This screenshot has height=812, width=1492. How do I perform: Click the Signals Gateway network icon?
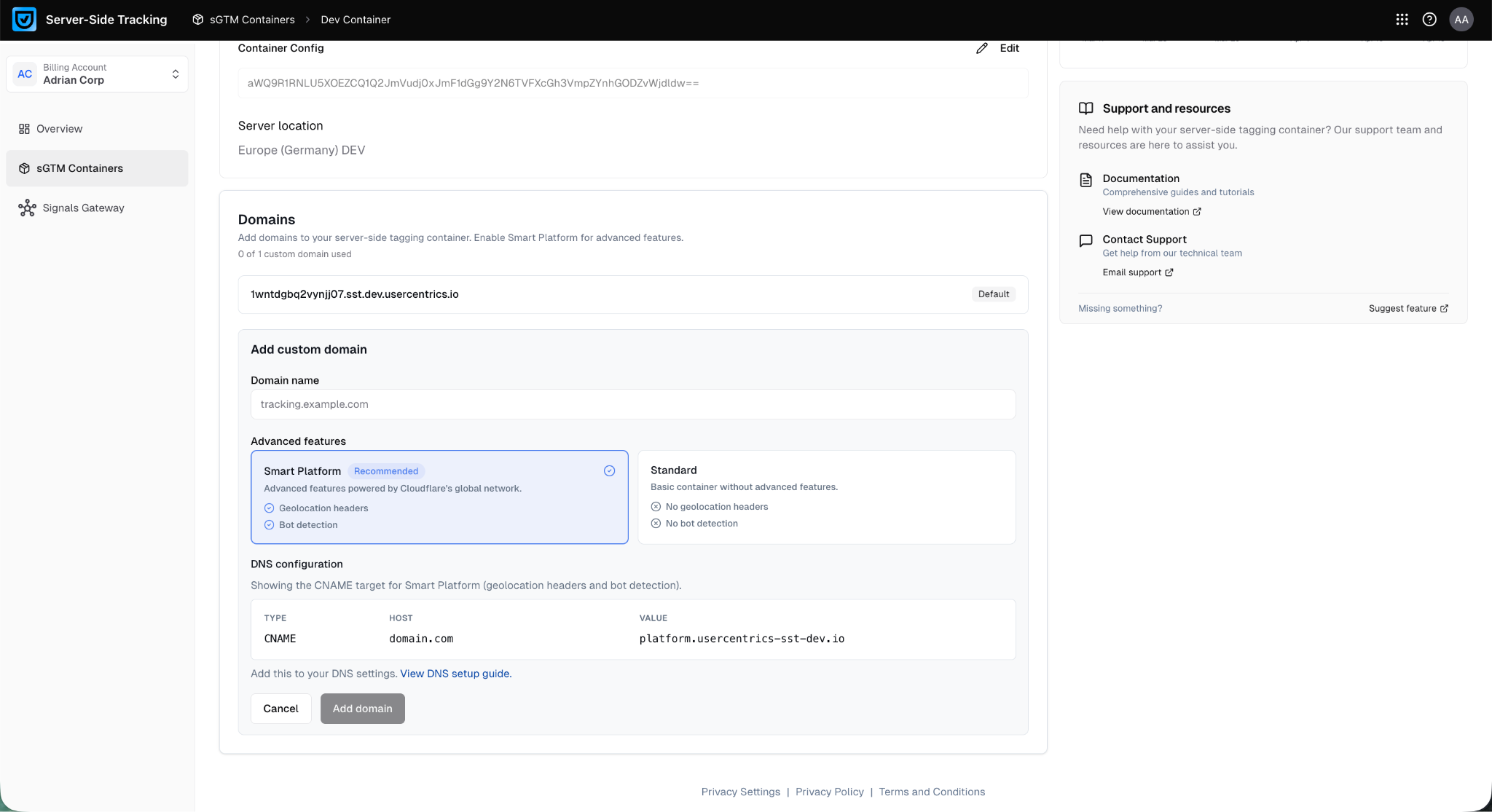pyautogui.click(x=27, y=208)
